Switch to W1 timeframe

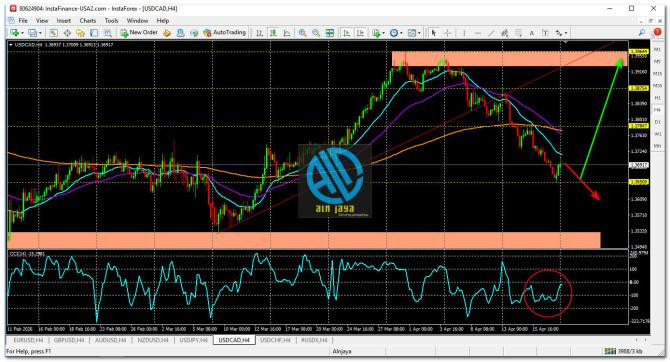coord(658,134)
